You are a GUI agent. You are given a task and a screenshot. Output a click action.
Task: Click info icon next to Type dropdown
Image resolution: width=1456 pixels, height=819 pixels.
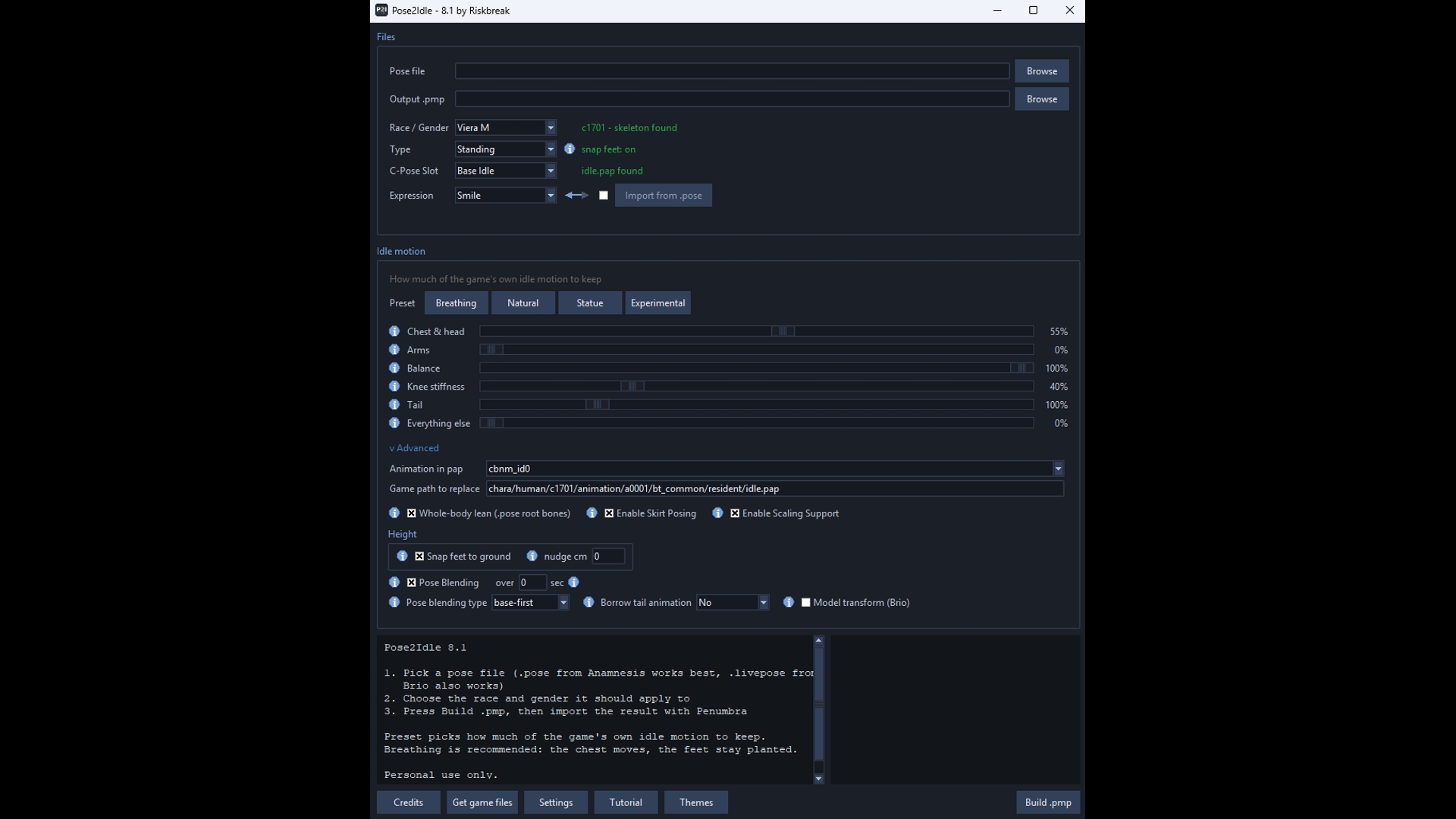pos(570,149)
